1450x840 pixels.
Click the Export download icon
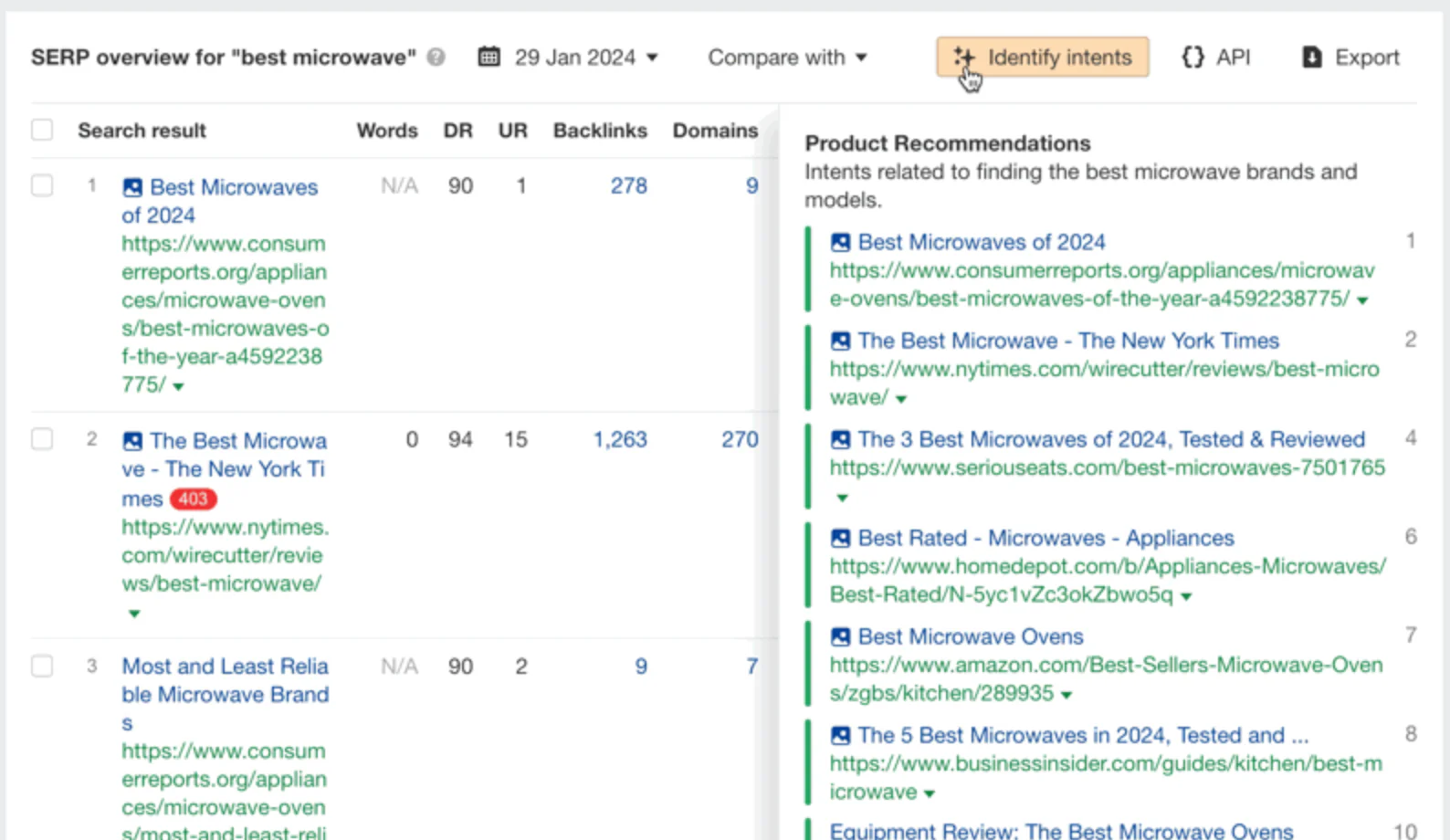coord(1311,58)
